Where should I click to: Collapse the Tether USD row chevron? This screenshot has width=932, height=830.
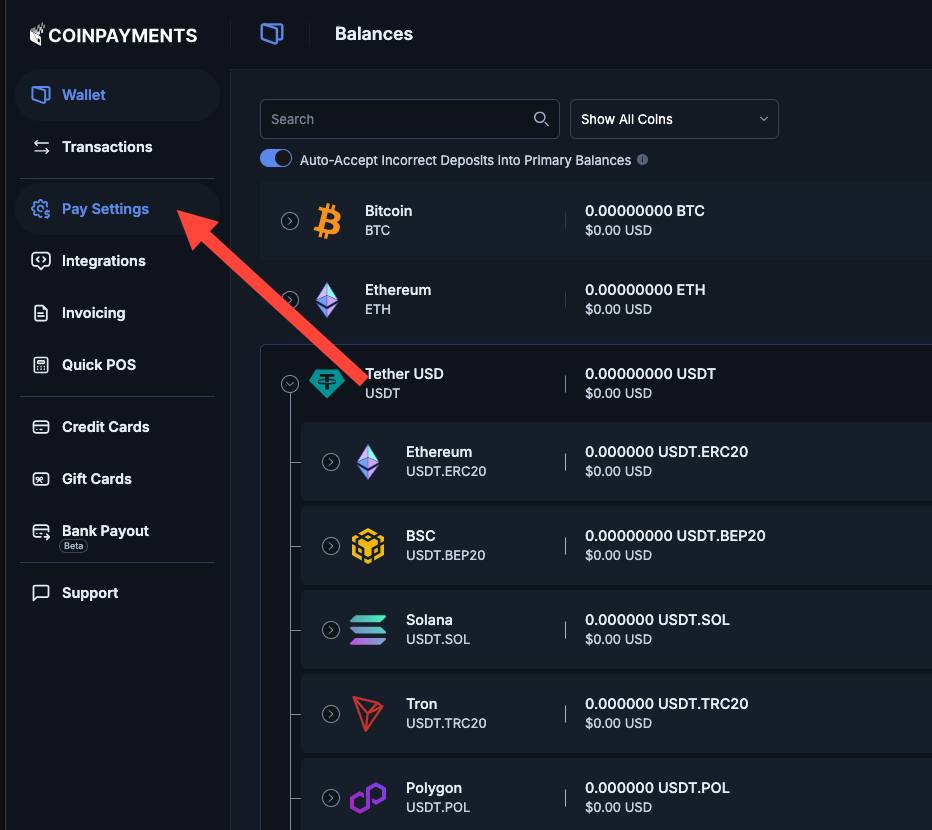pyautogui.click(x=289, y=383)
